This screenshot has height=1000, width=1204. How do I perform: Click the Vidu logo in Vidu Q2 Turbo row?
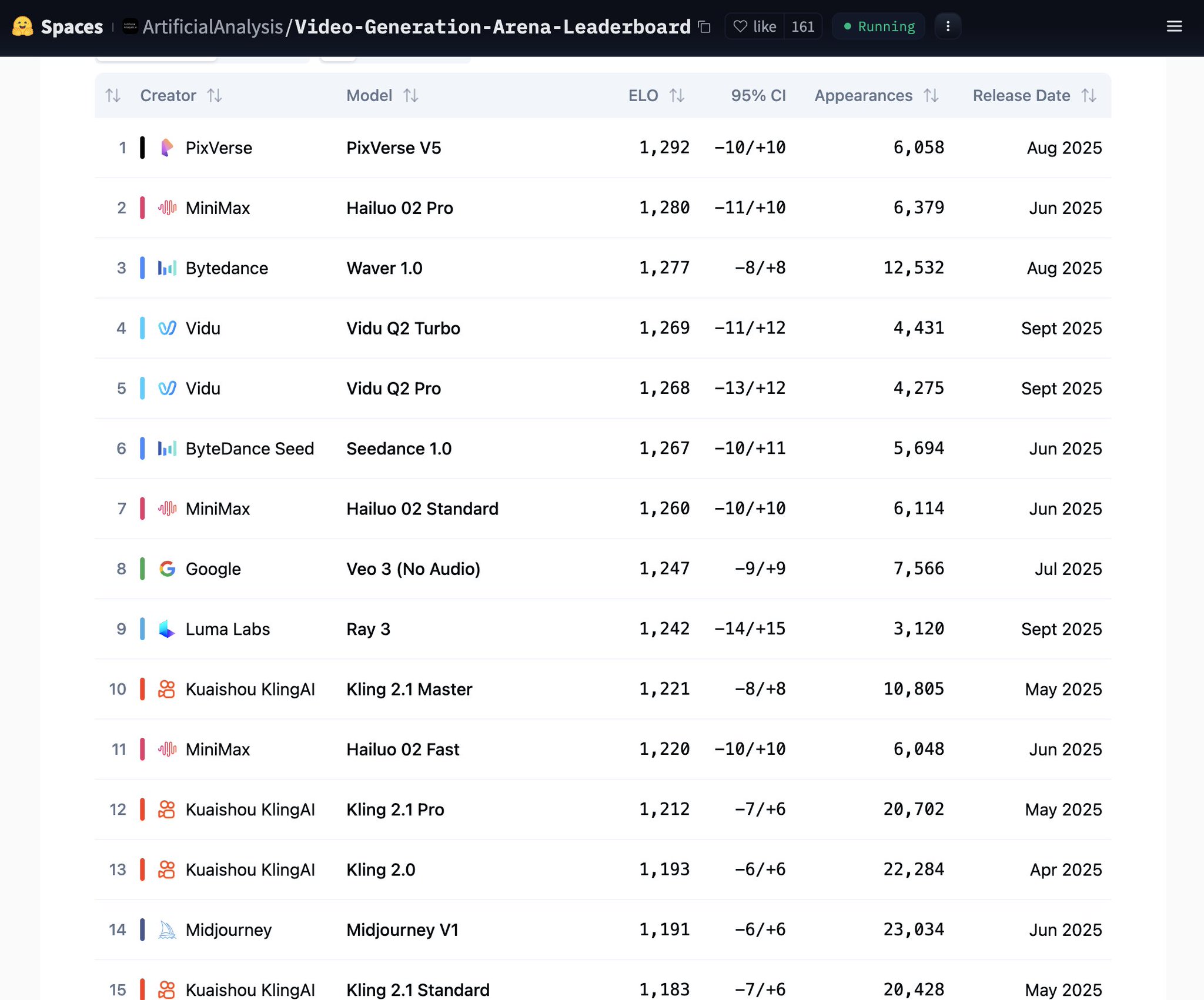[167, 328]
